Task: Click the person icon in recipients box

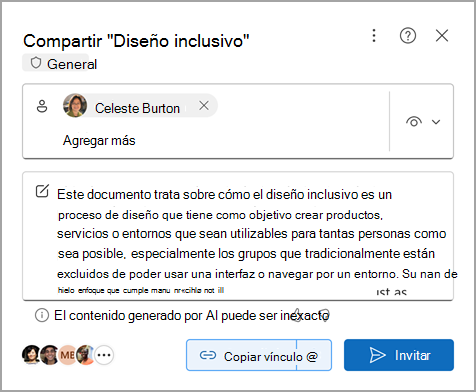Action: point(42,107)
